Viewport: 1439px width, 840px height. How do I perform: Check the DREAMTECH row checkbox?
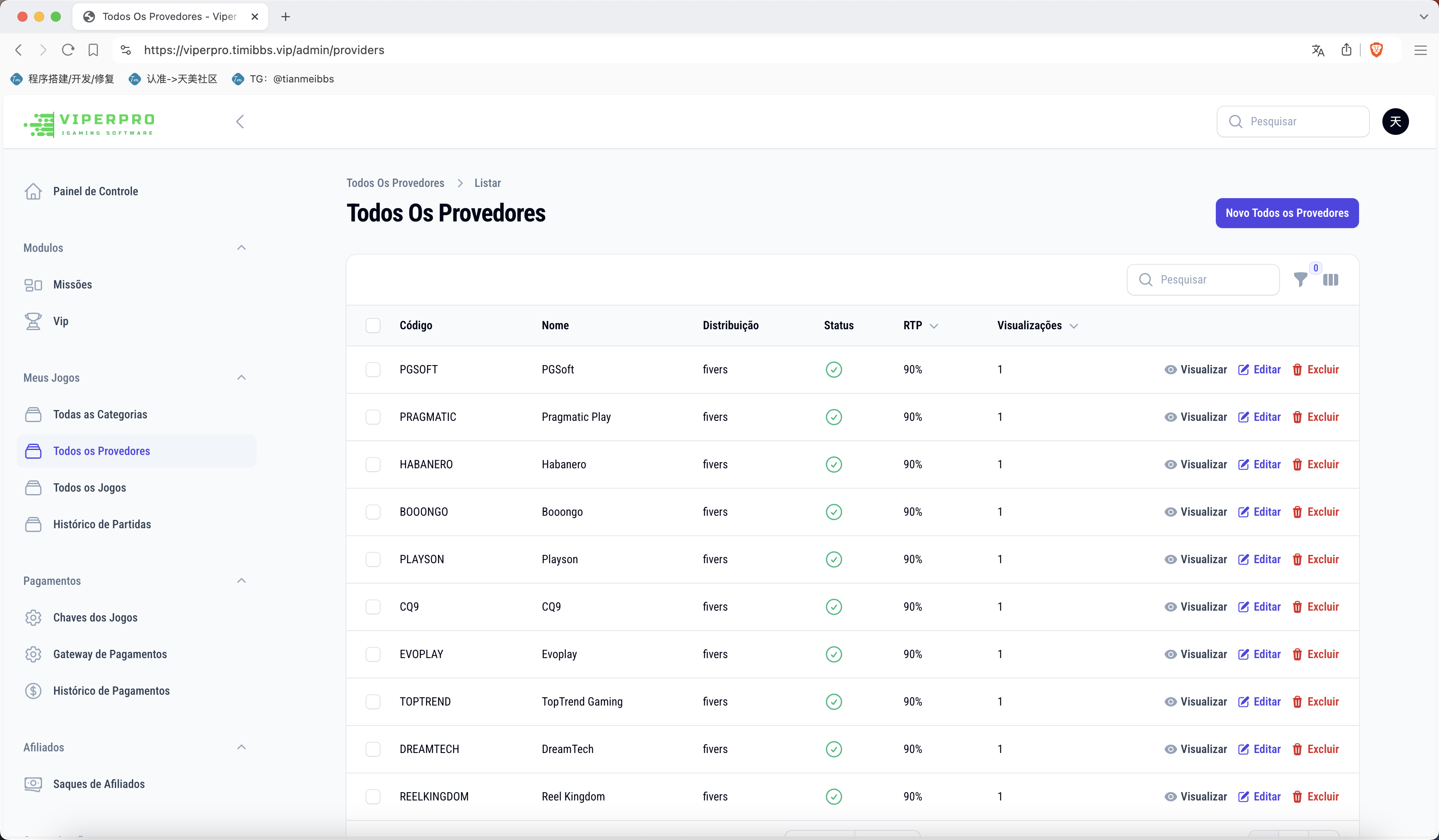[373, 749]
